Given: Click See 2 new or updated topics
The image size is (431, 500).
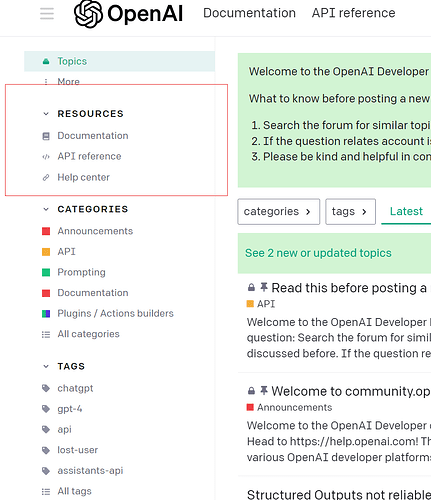Looking at the screenshot, I should (x=318, y=253).
